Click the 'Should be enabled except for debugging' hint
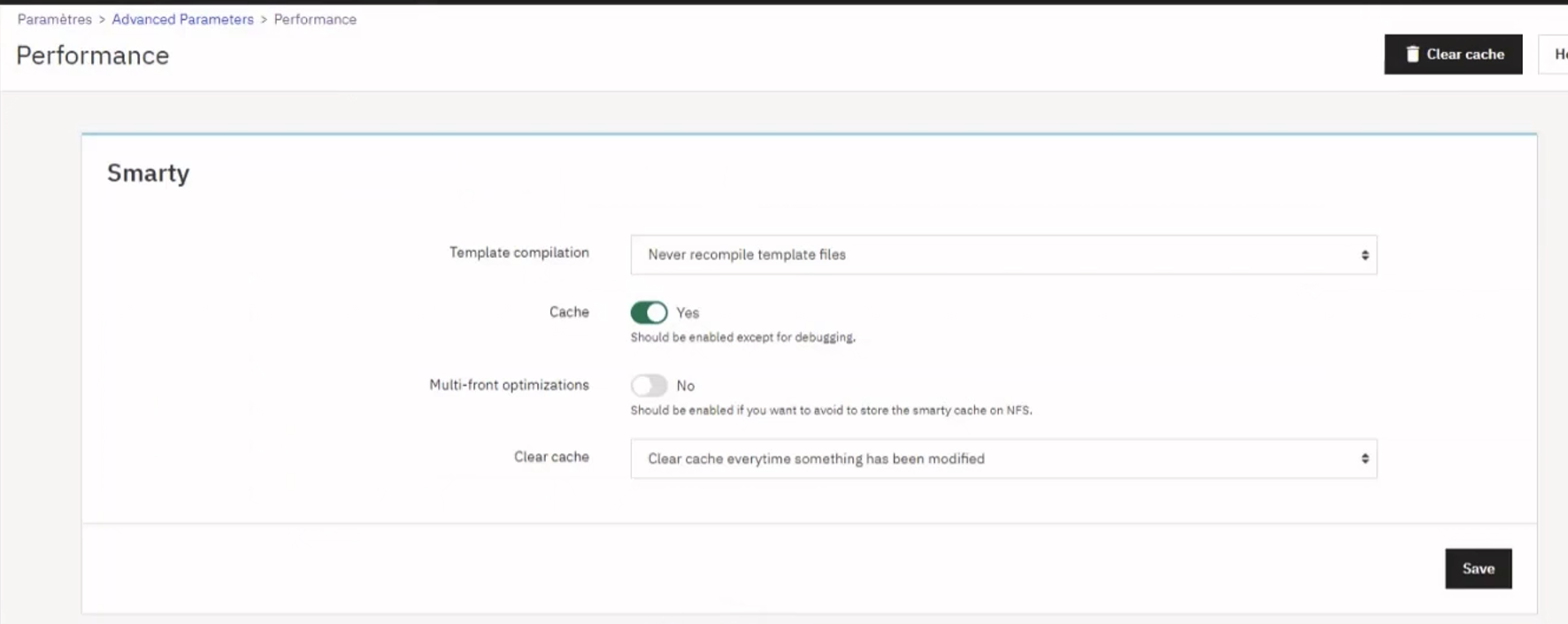Viewport: 1568px width, 624px height. (742, 337)
